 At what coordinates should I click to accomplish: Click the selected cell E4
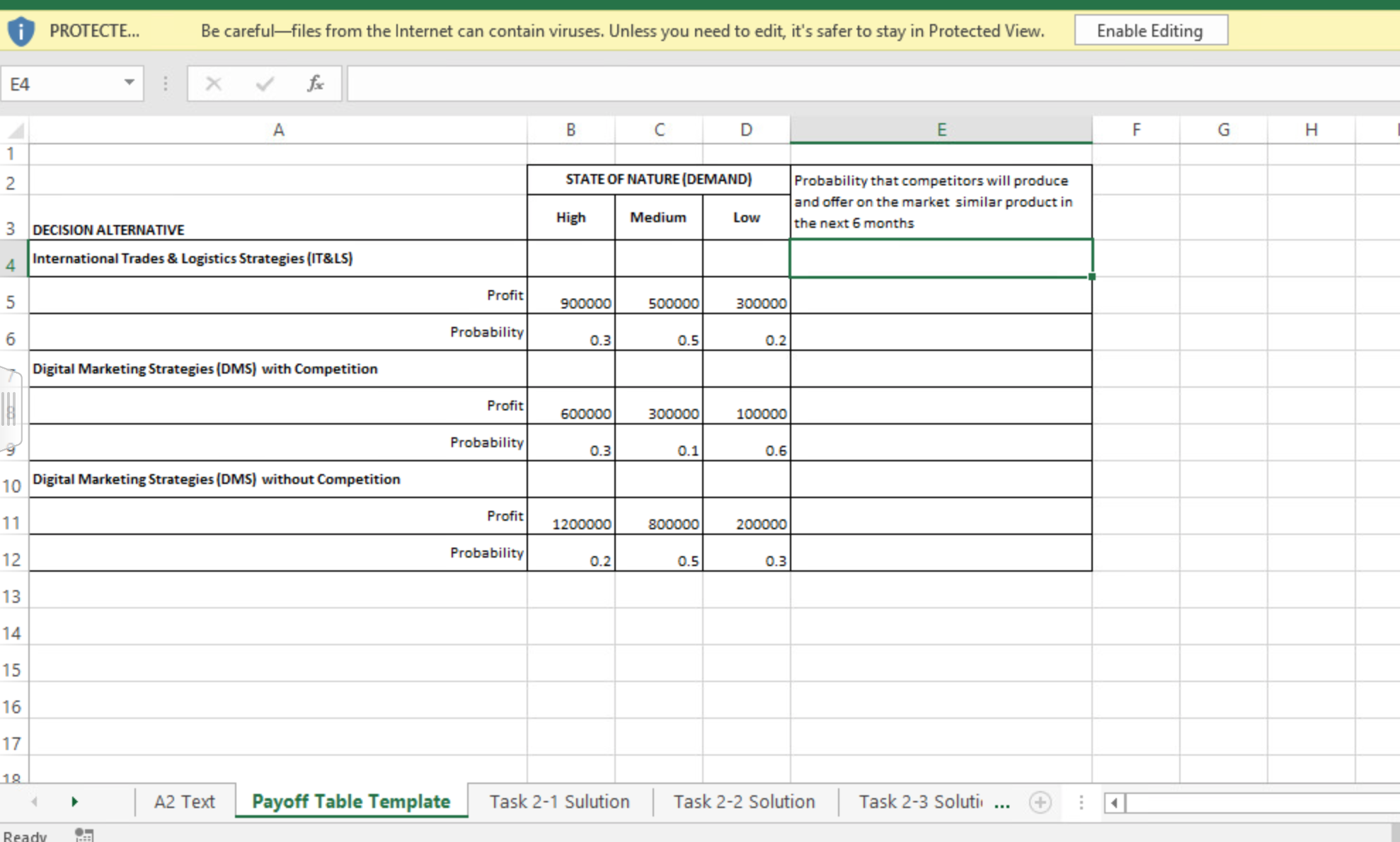tap(941, 258)
